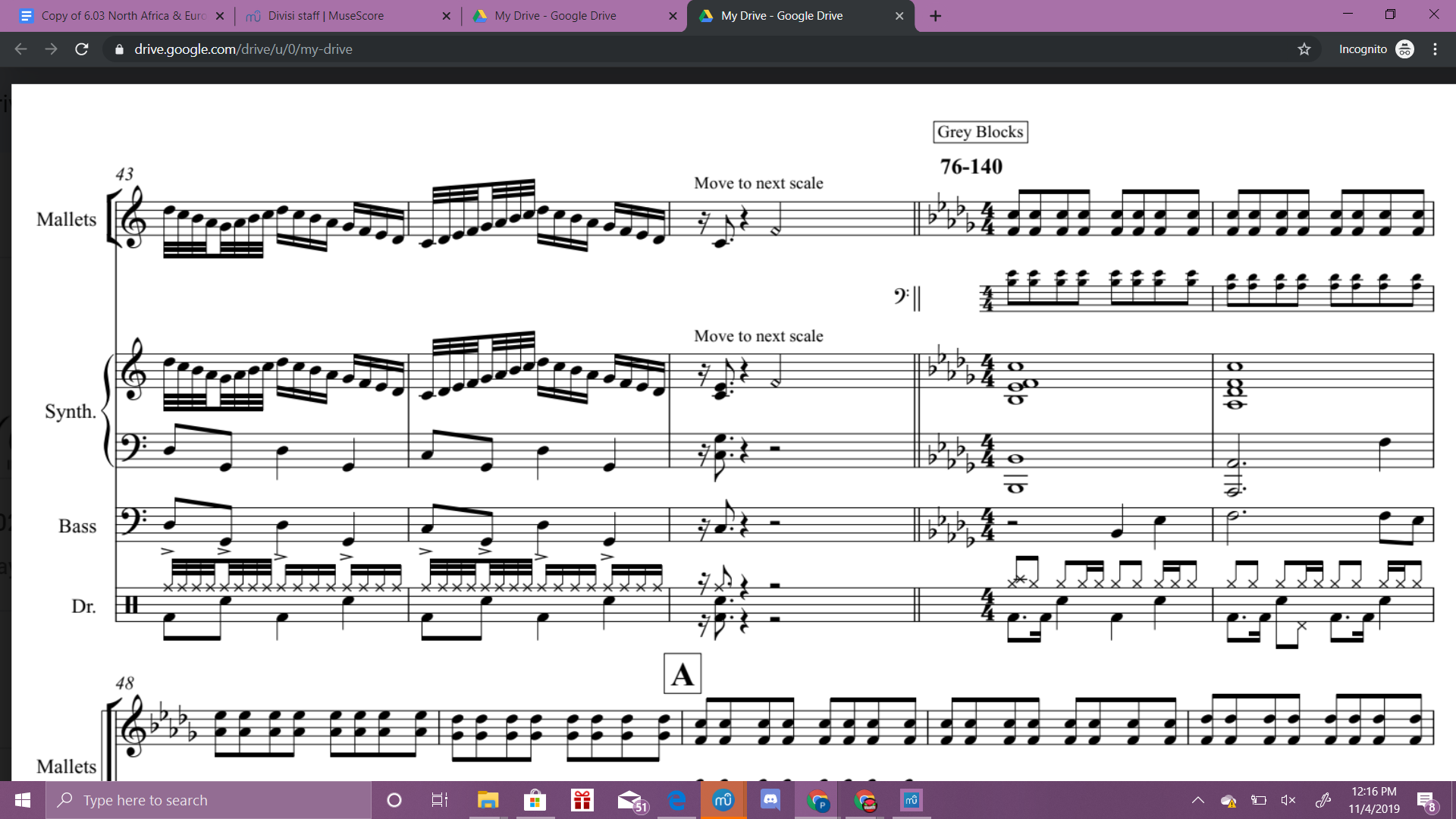This screenshot has height=819, width=1456.
Task: Reload the current page
Action: [x=82, y=49]
